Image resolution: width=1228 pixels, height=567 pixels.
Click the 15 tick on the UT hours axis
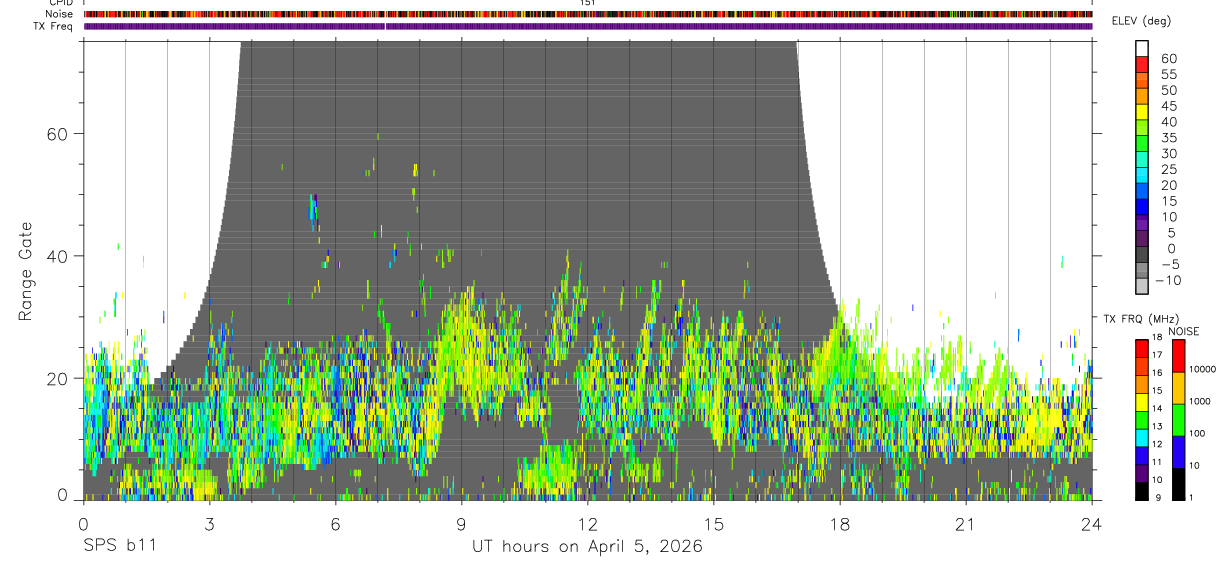(714, 525)
